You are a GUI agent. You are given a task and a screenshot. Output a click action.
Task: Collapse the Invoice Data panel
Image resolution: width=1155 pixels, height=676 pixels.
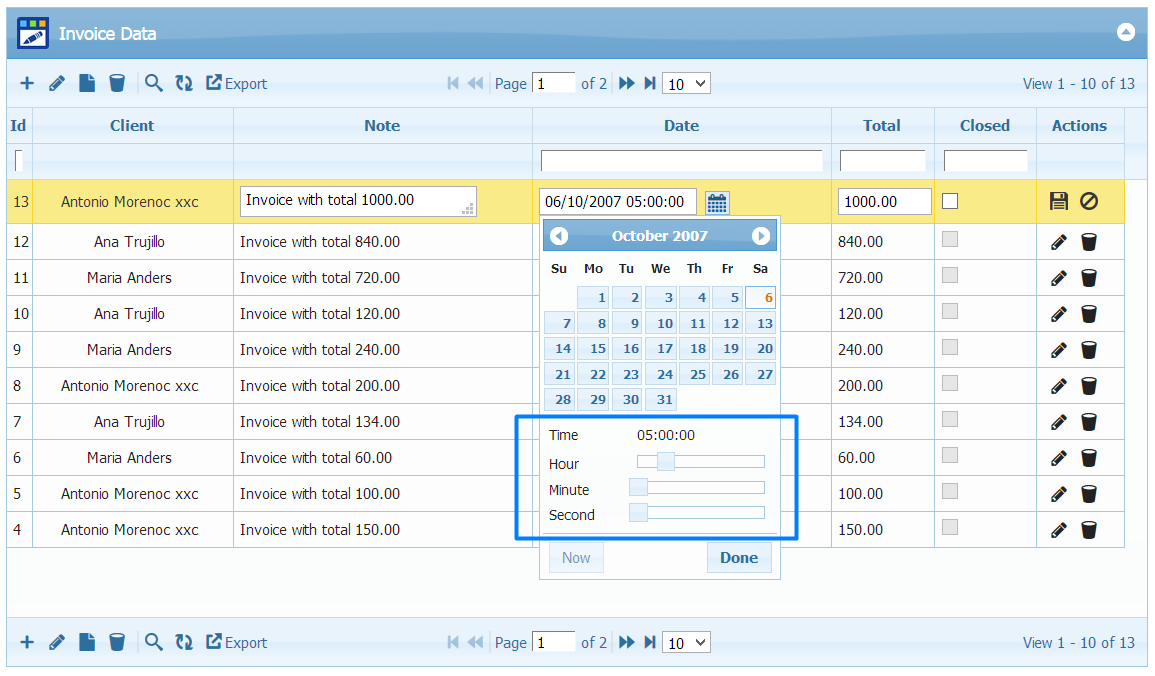(x=1126, y=32)
